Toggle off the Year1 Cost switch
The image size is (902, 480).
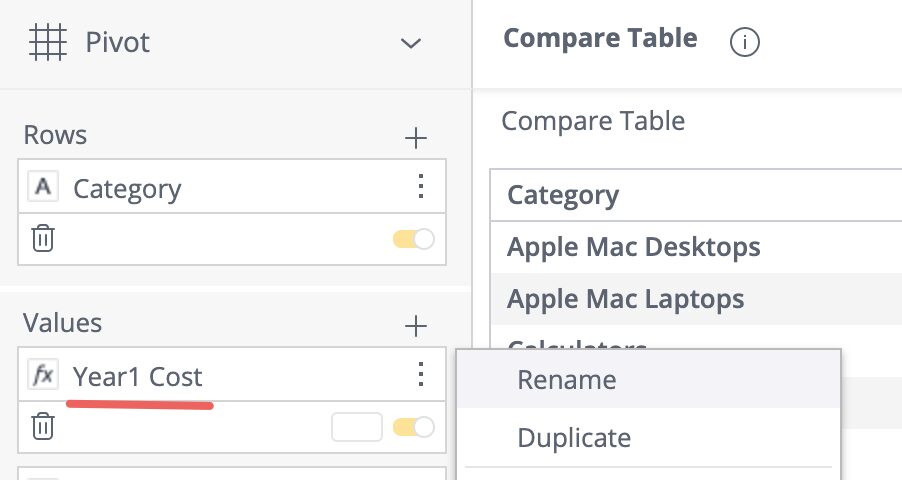(x=414, y=427)
